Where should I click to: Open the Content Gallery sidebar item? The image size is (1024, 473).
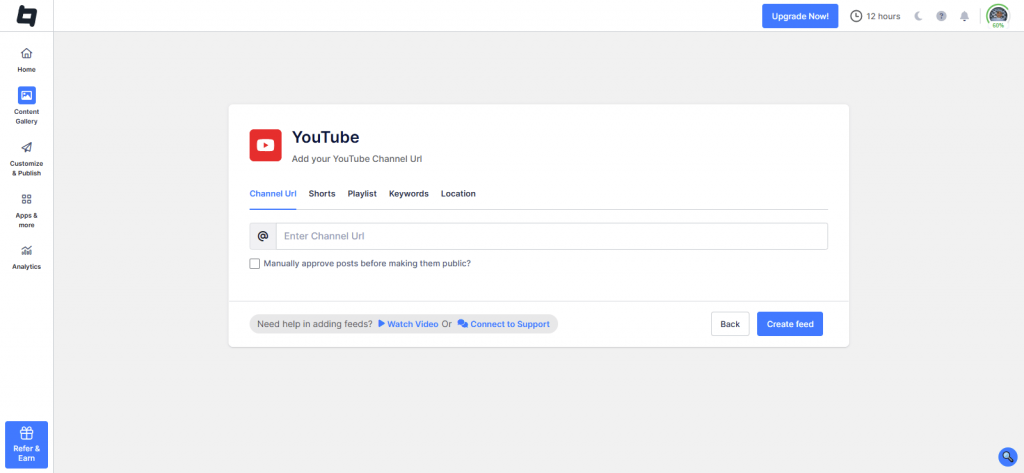27,106
